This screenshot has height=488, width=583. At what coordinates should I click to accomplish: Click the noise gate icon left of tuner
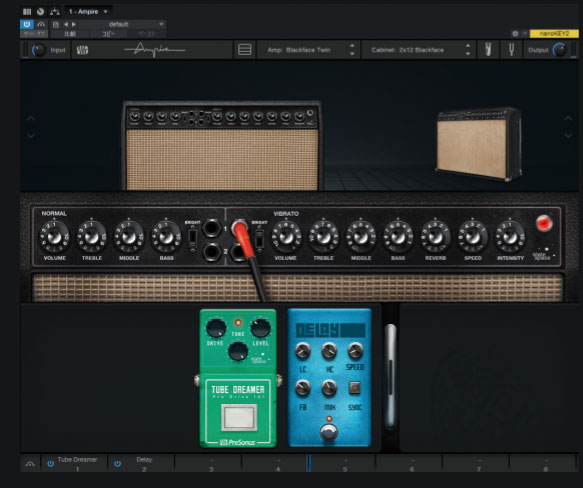click(488, 50)
